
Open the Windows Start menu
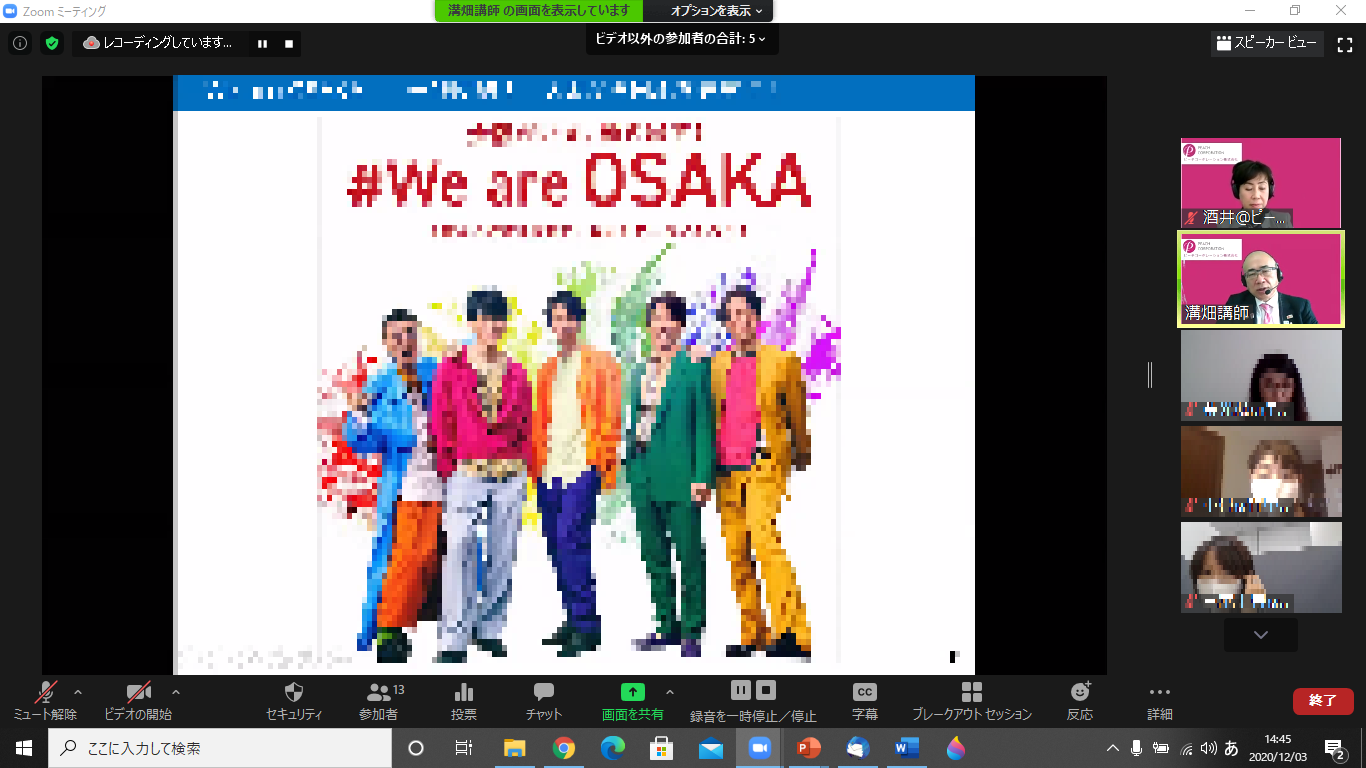click(24, 748)
